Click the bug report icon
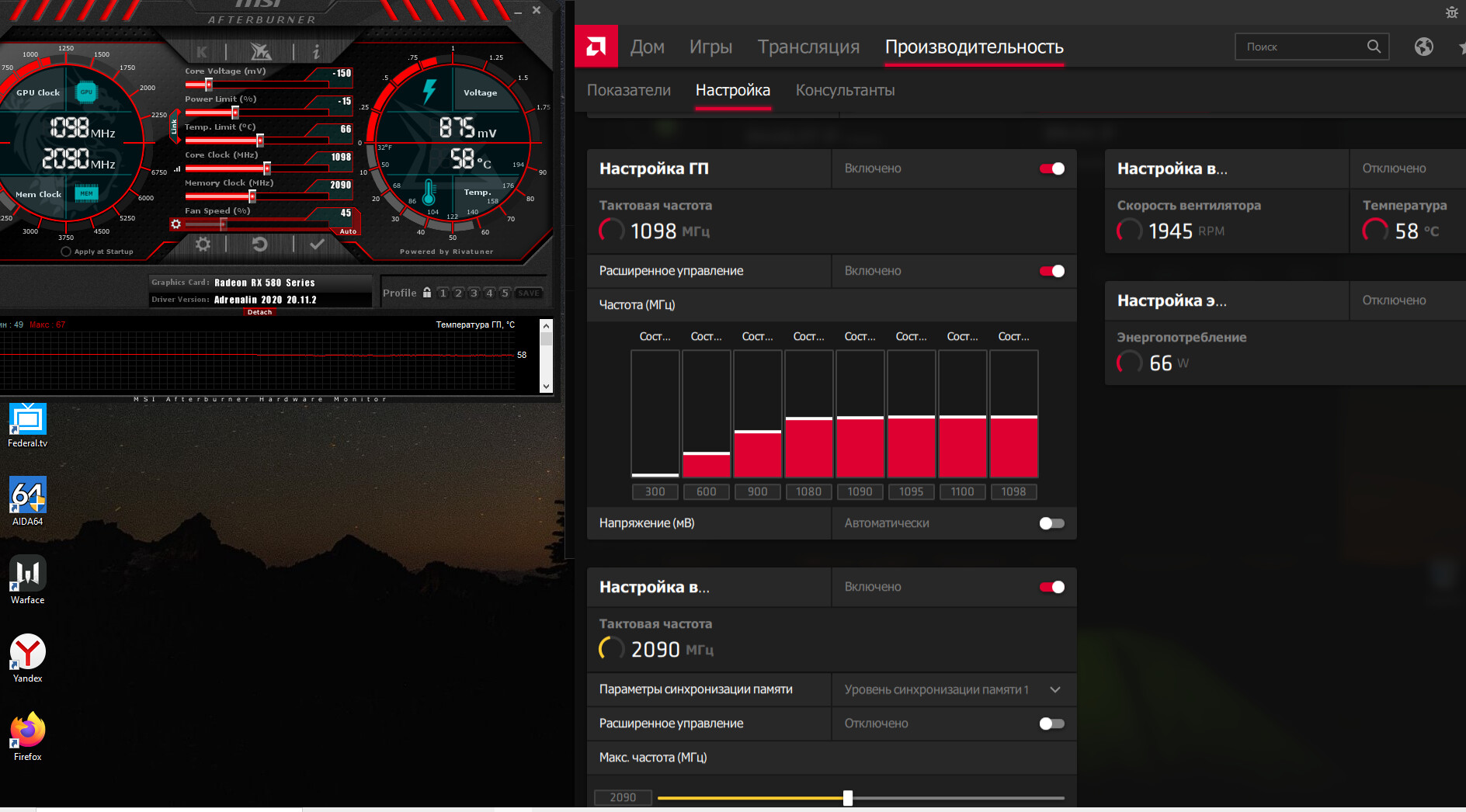 (x=1452, y=12)
